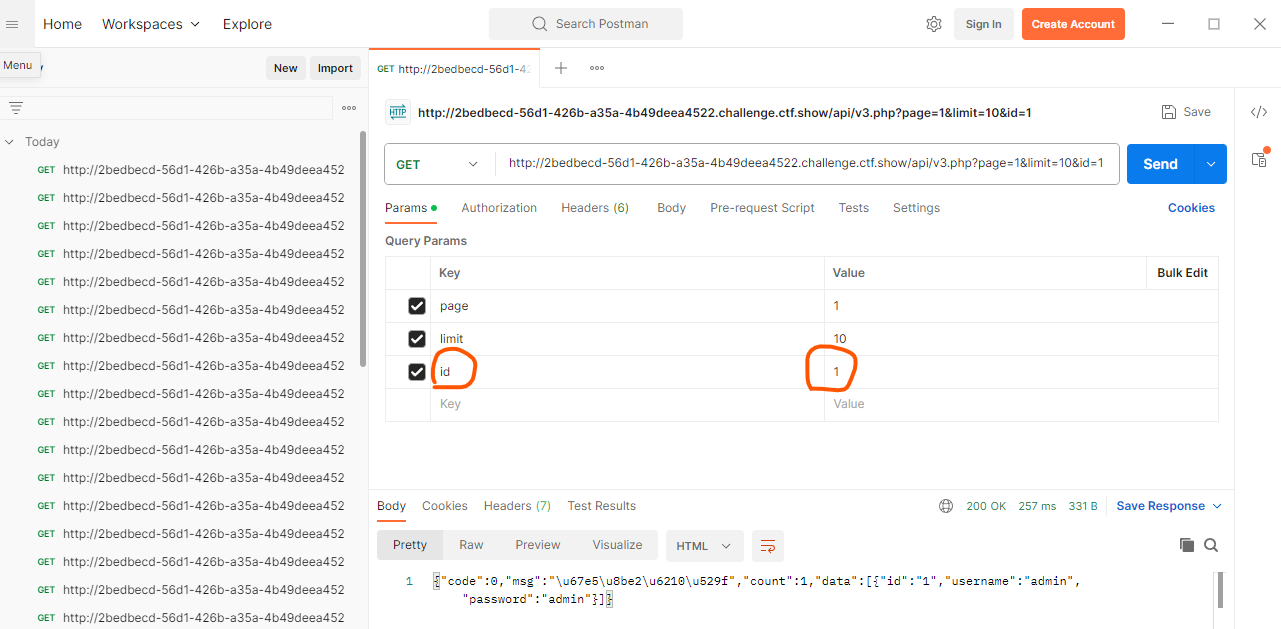Collapse the Today history group
This screenshot has width=1281, height=629.
click(x=10, y=142)
